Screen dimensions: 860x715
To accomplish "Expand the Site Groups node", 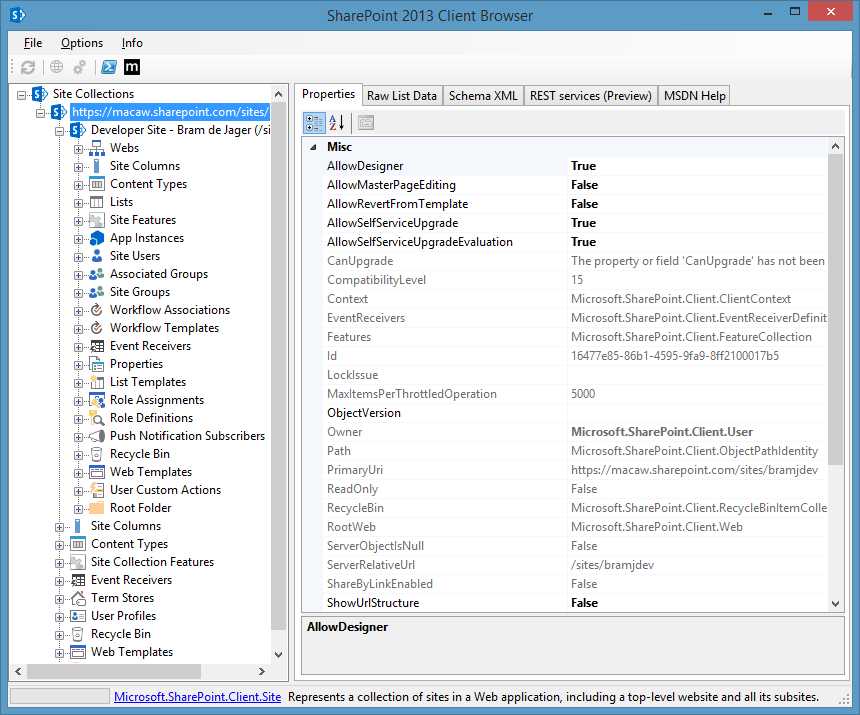I will click(78, 293).
